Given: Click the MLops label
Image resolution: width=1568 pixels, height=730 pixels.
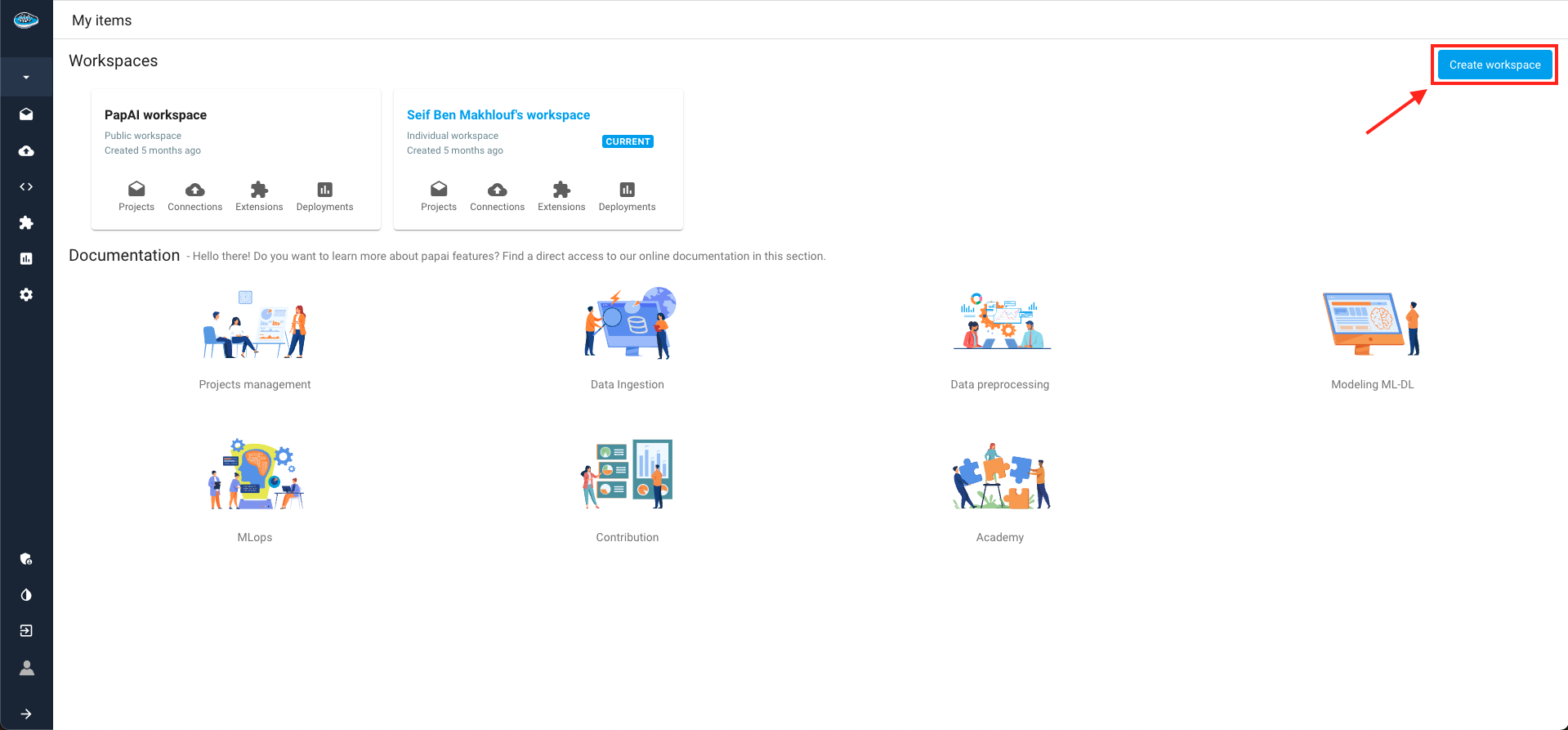Looking at the screenshot, I should tap(255, 537).
